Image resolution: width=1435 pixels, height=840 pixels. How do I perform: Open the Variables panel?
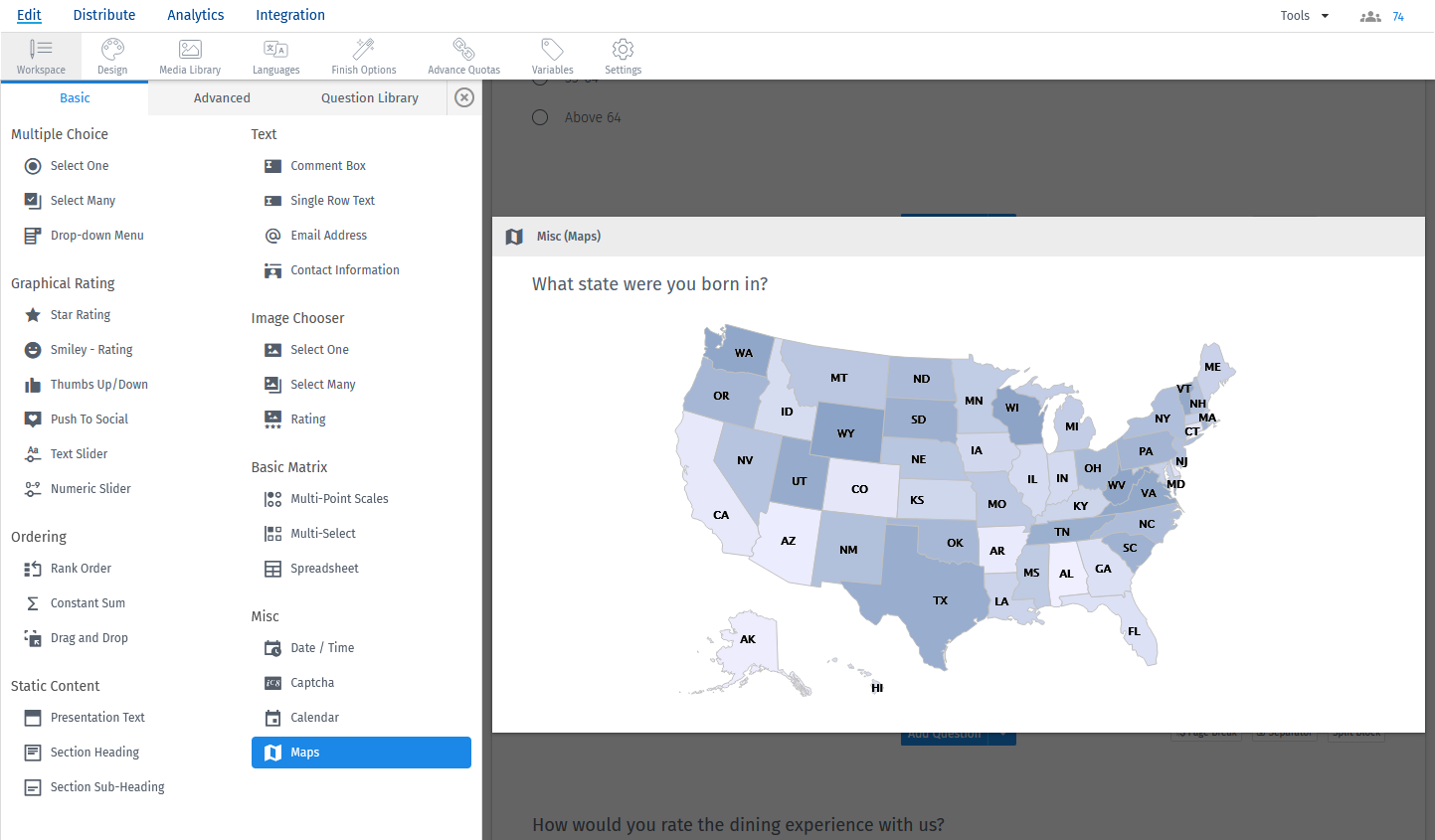click(552, 56)
